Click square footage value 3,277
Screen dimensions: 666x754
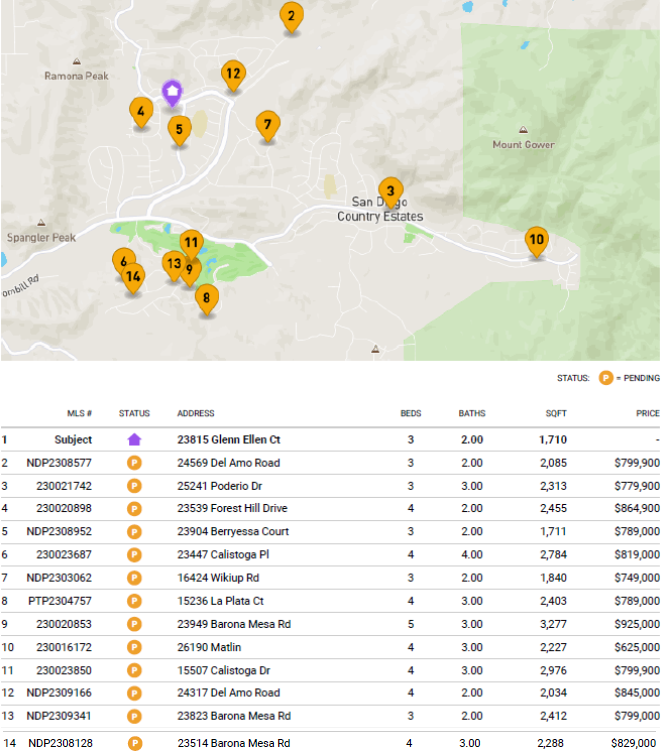tap(553, 624)
